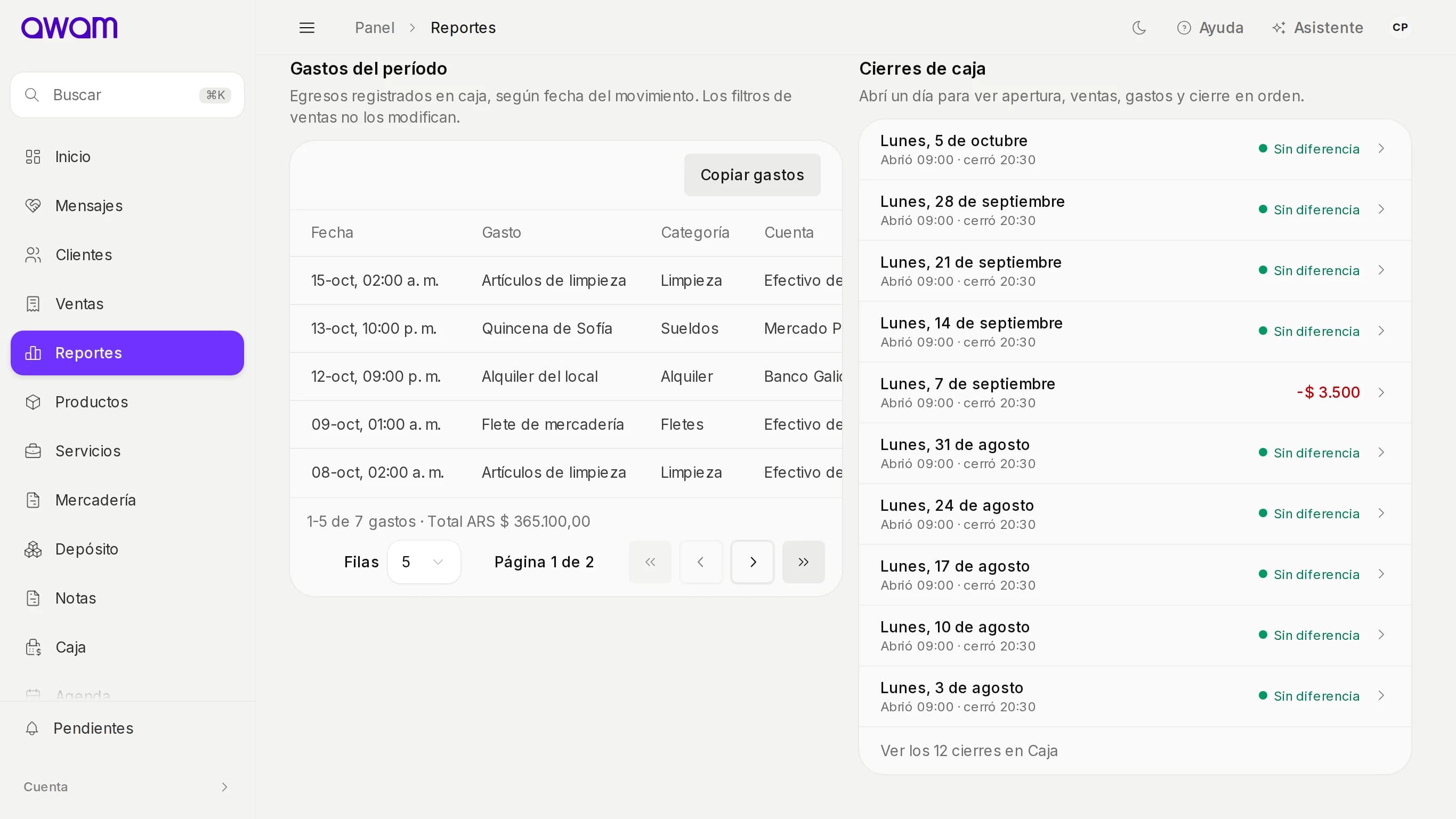Open Clientes in sidebar

tap(127, 255)
